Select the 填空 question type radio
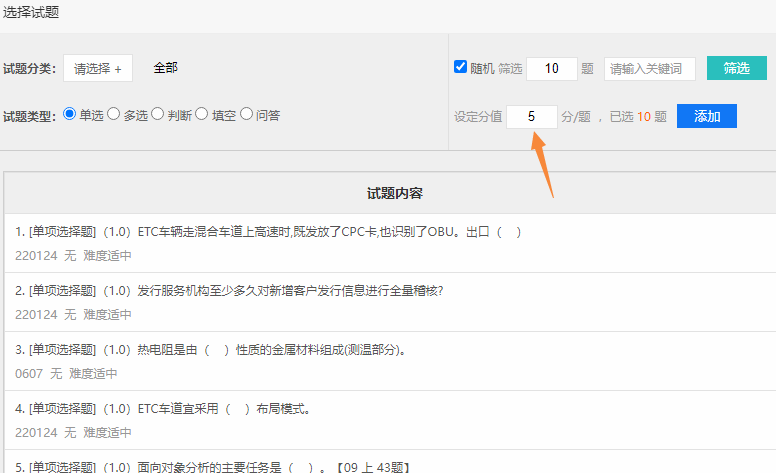776x473 pixels. coord(201,114)
